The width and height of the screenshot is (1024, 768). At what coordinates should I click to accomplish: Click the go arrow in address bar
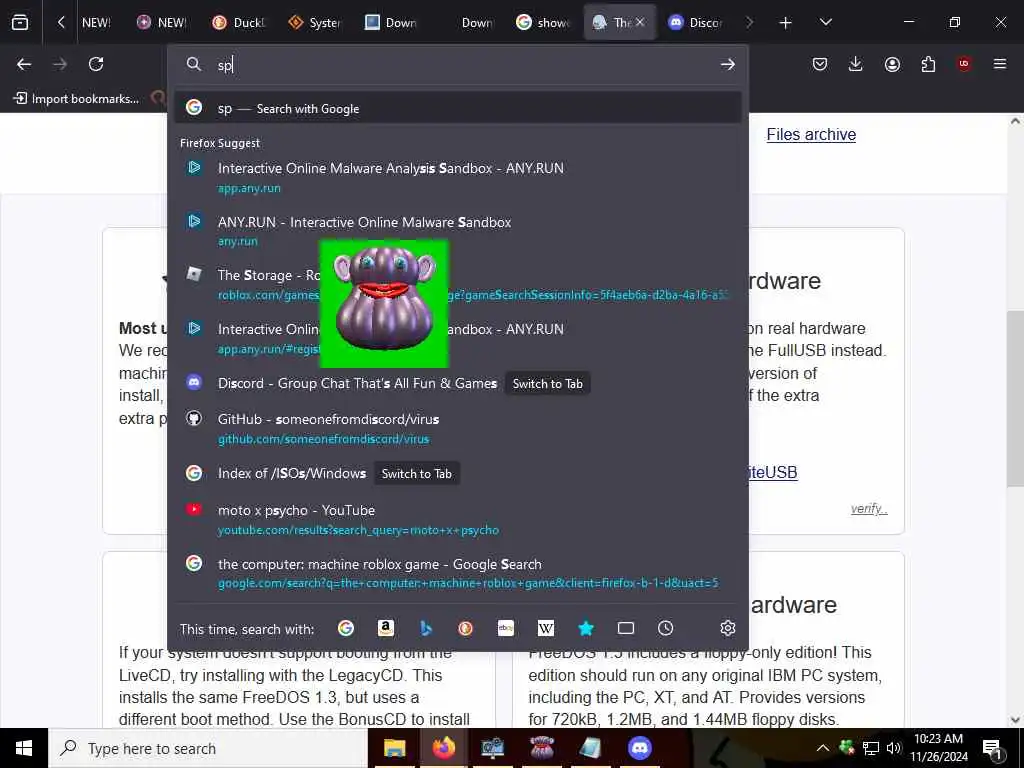tap(728, 64)
